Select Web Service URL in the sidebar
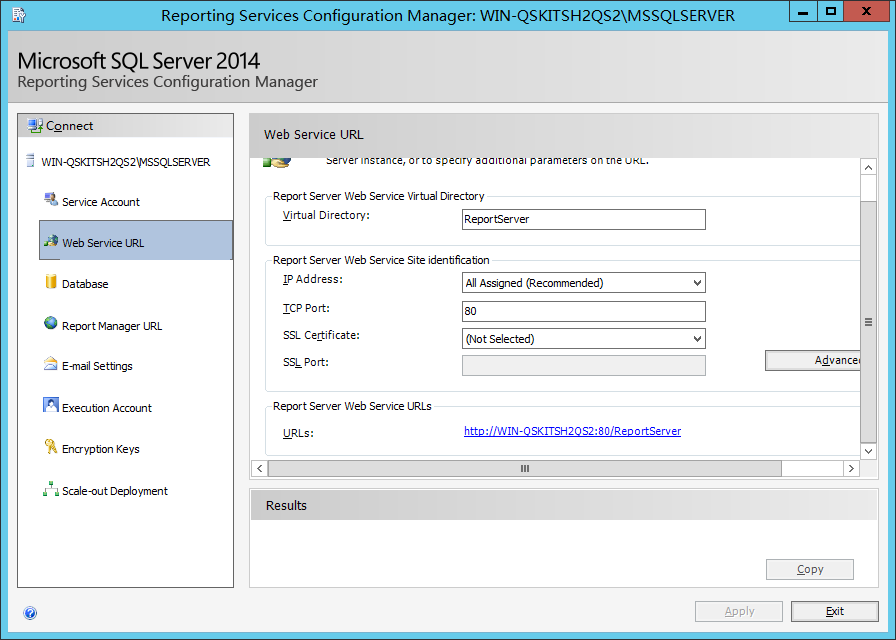Screen dimensions: 896x640 [x=136, y=241]
